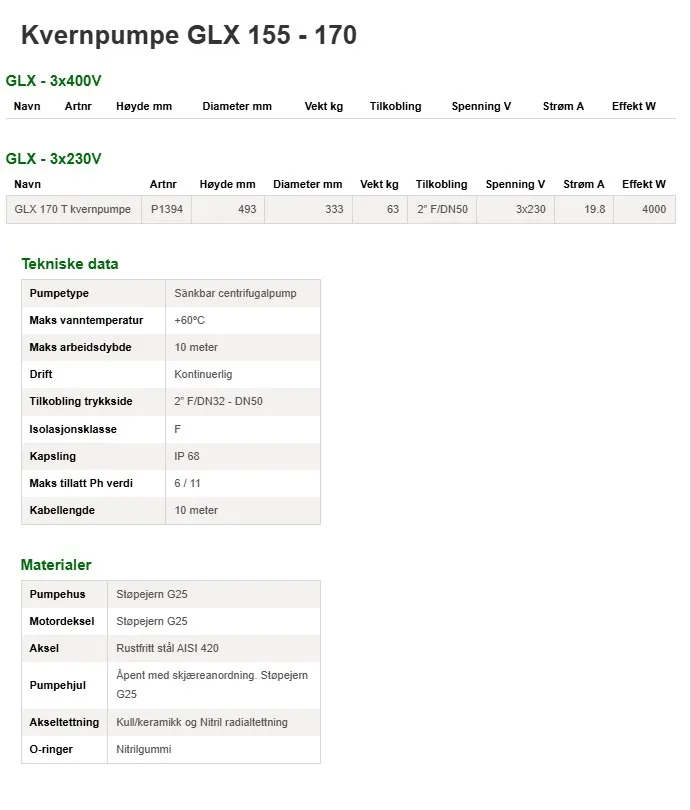The width and height of the screenshot is (691, 810).
Task: Click the Effekt W header in 3x400V table
Action: coord(634,106)
